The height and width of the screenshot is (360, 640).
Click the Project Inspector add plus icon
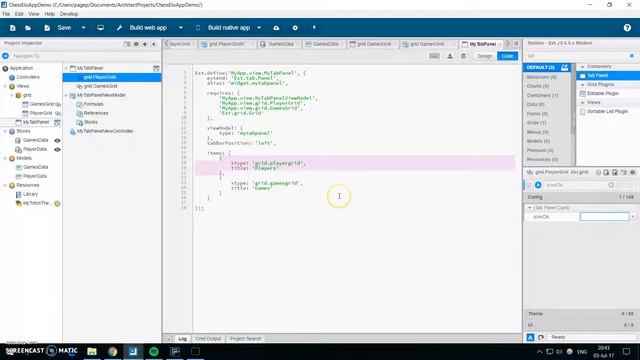click(145, 44)
